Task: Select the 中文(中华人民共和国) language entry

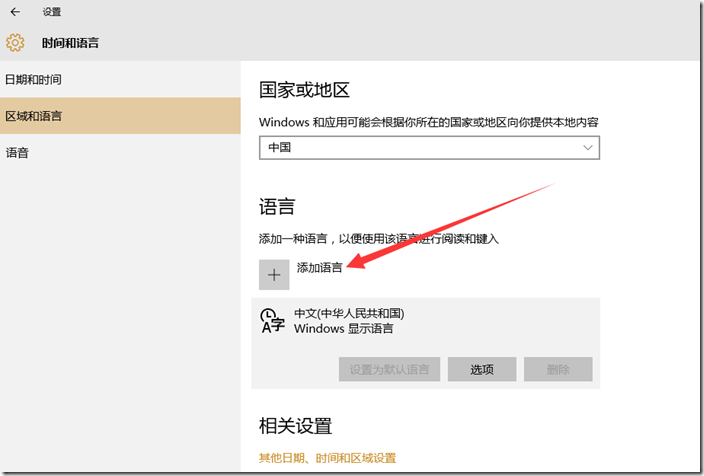Action: tap(426, 343)
